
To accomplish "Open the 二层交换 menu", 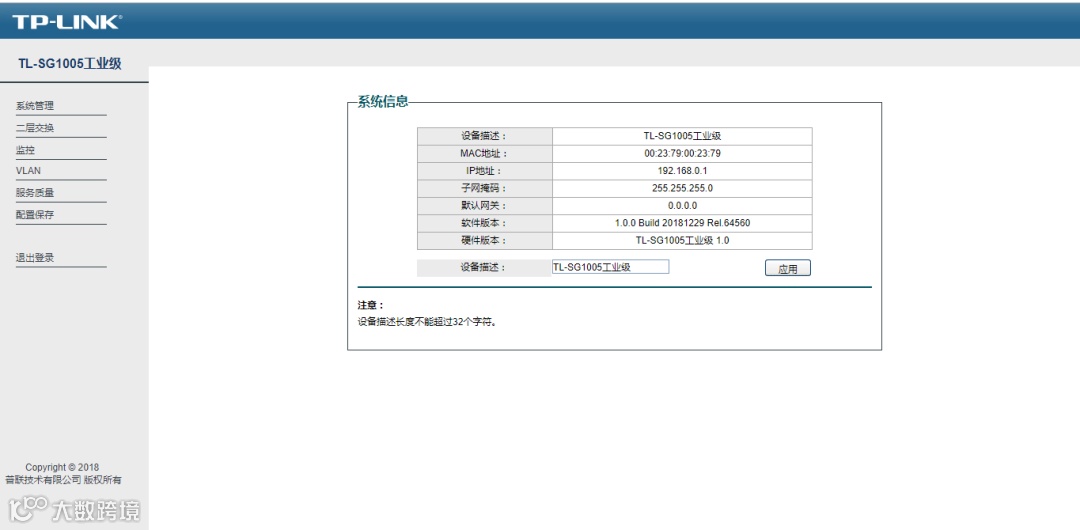I will (34, 128).
